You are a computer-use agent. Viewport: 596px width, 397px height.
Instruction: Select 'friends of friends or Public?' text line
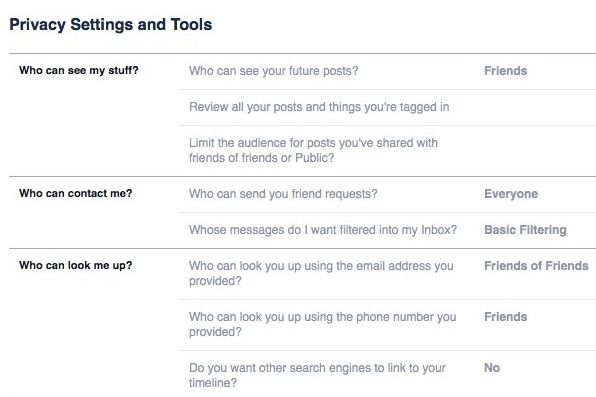coord(262,158)
